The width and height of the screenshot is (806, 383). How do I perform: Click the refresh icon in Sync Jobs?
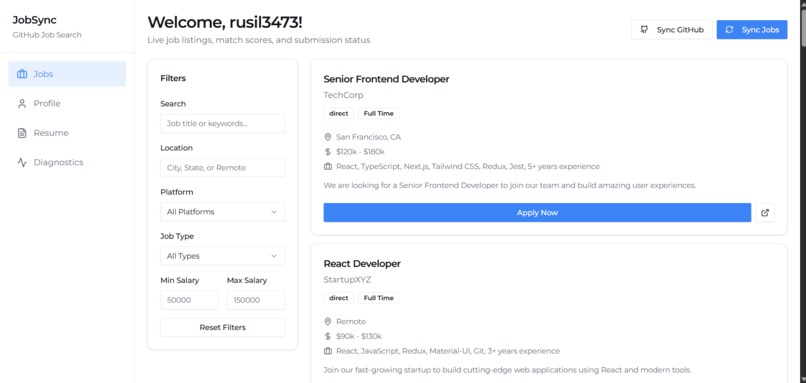[x=729, y=30]
